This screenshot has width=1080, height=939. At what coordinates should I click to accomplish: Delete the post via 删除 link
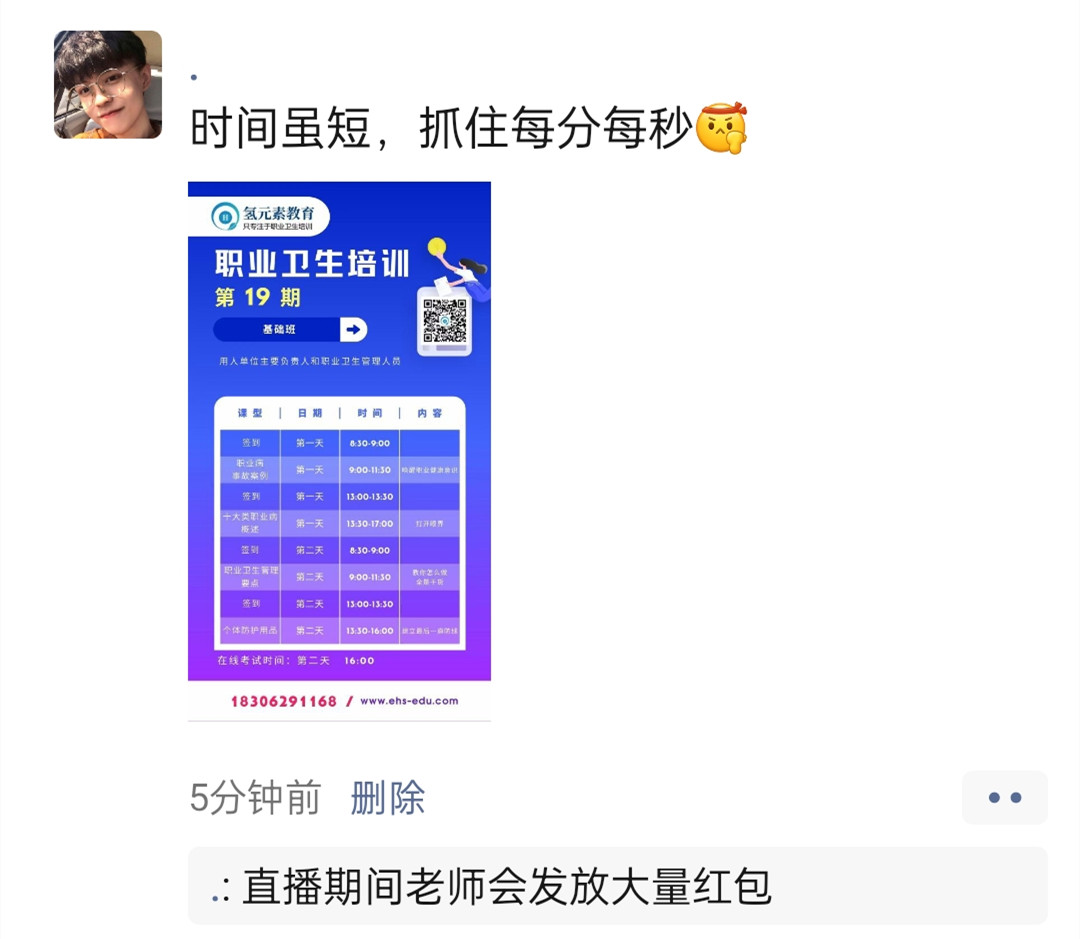coord(388,798)
